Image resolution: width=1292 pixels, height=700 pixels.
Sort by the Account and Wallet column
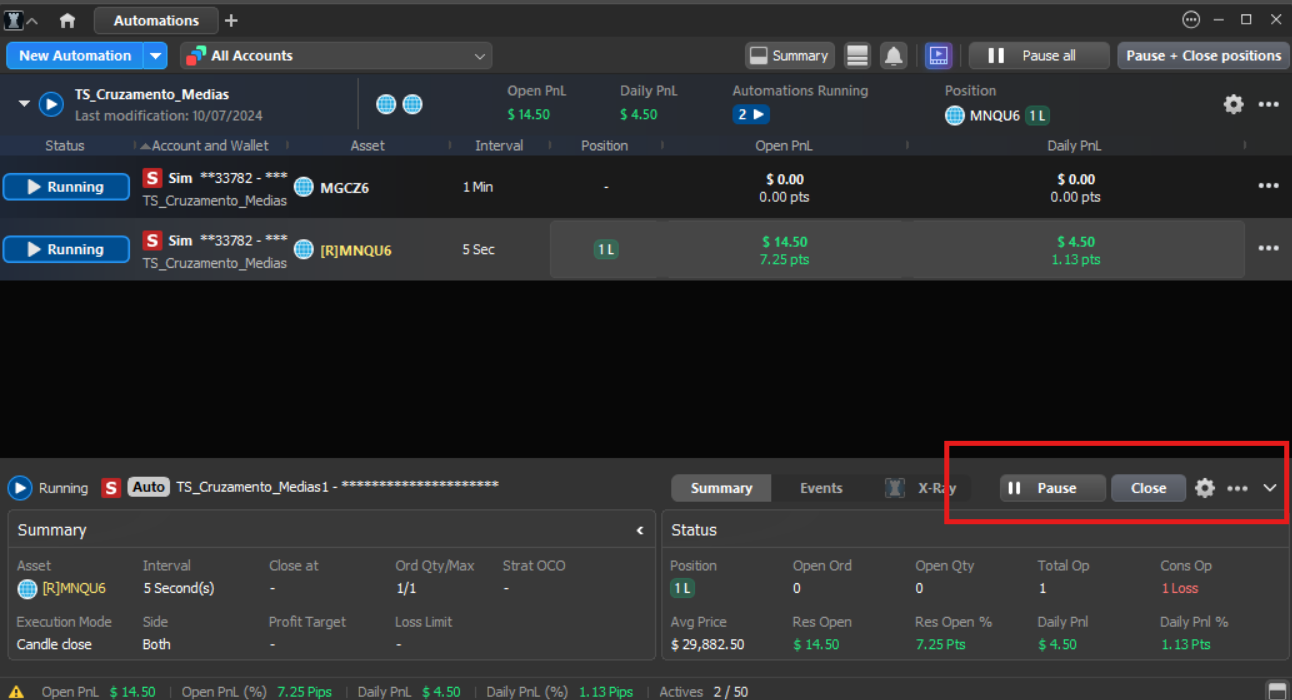[x=210, y=146]
